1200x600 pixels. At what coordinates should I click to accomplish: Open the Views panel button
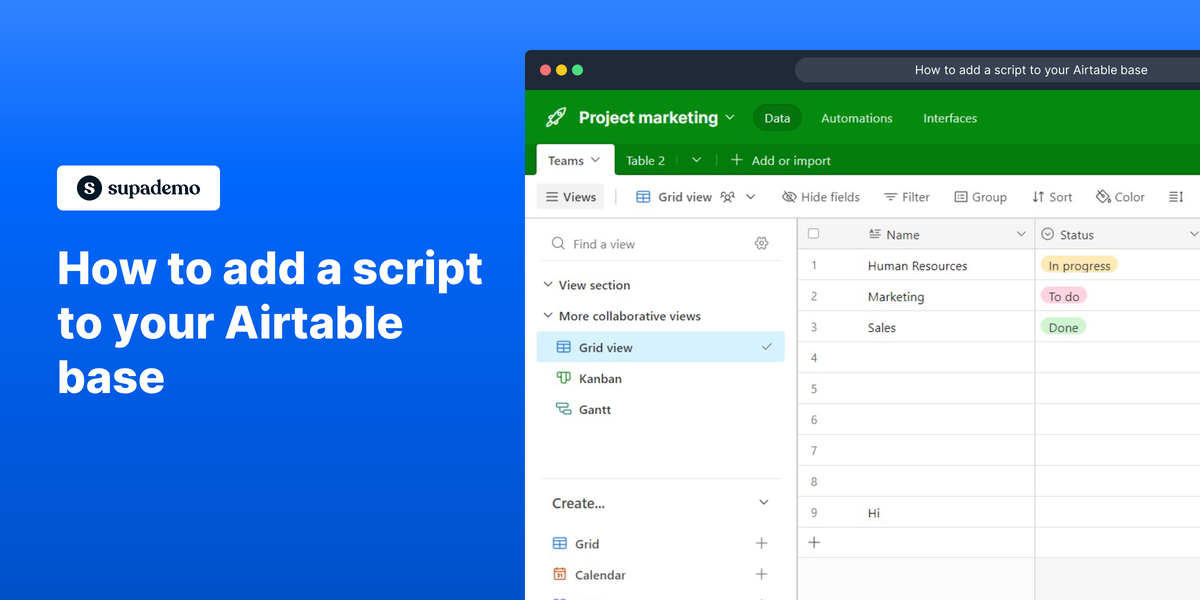pyautogui.click(x=570, y=197)
